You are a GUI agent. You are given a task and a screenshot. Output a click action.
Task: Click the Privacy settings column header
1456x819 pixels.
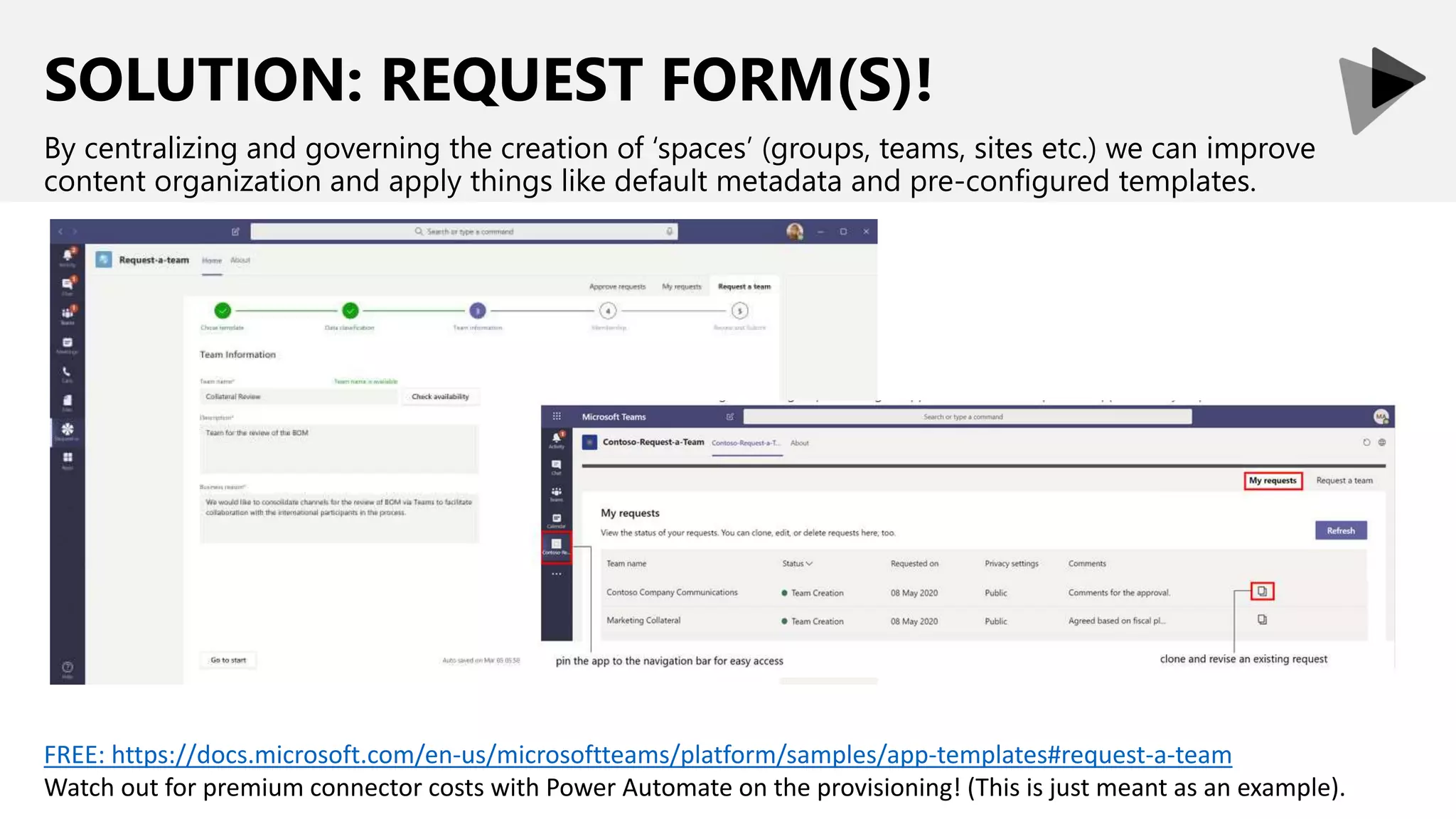[1011, 564]
